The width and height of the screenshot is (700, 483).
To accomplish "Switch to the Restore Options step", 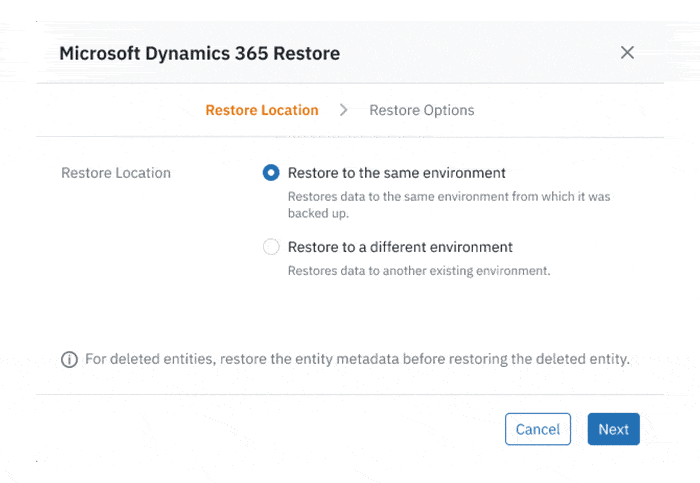I will [421, 110].
